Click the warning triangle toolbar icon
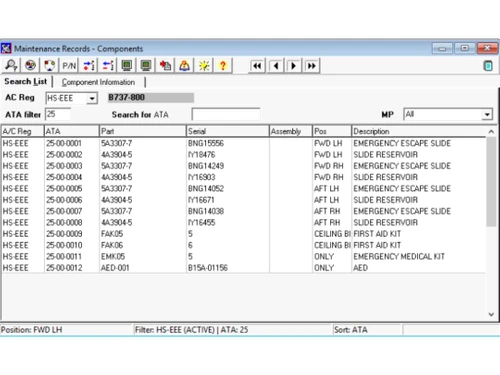This screenshot has height=375, width=500. (x=184, y=65)
